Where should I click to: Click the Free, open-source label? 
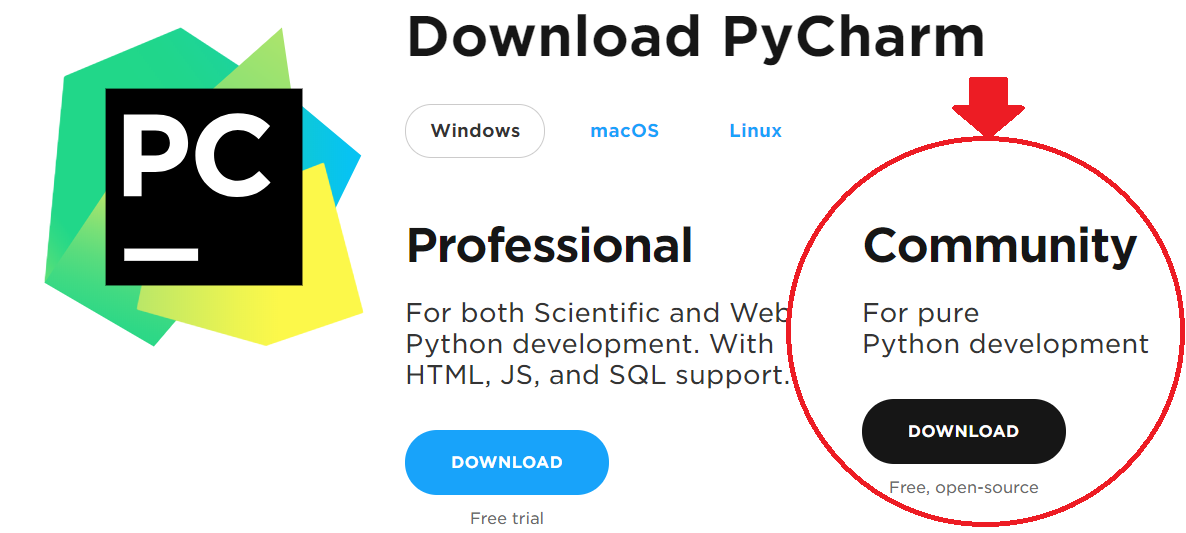(964, 488)
